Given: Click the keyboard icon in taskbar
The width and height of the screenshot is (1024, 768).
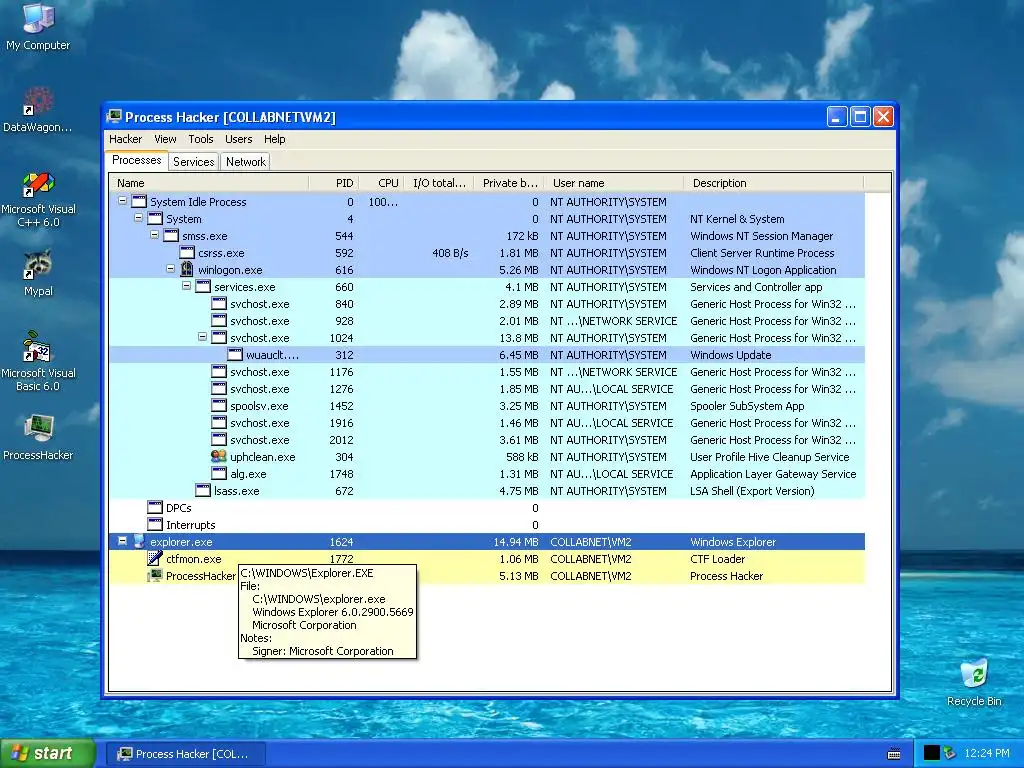Looking at the screenshot, I should pos(894,754).
